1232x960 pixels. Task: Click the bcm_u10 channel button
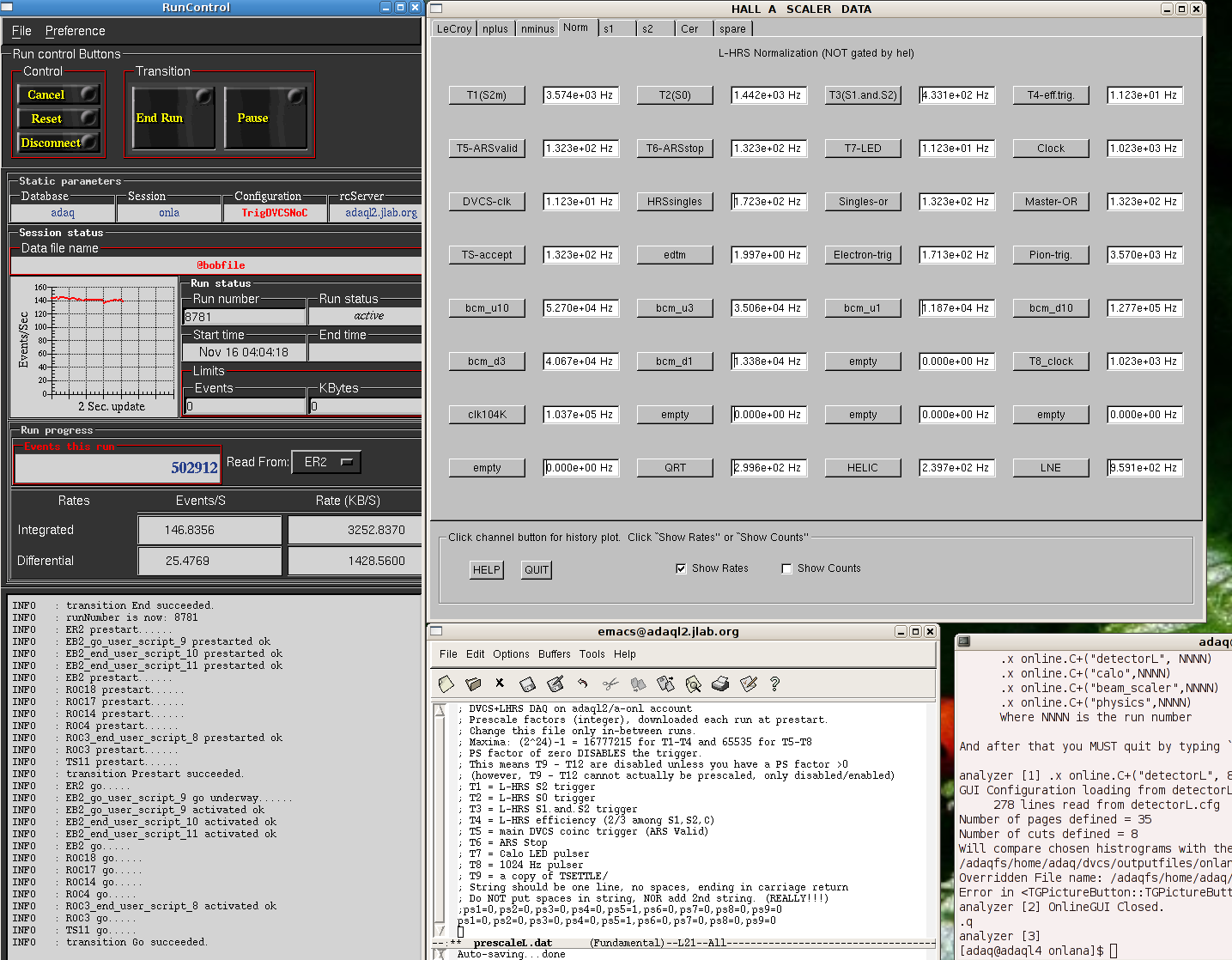487,308
